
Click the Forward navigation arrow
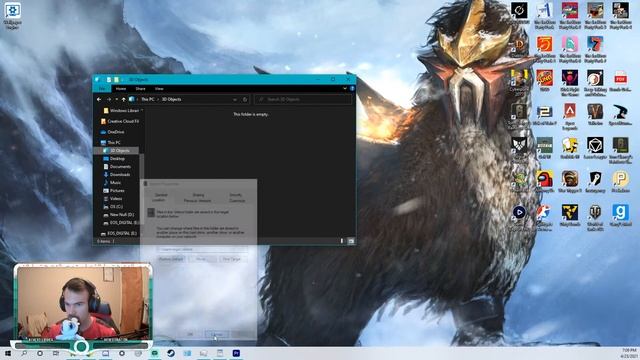(x=109, y=99)
